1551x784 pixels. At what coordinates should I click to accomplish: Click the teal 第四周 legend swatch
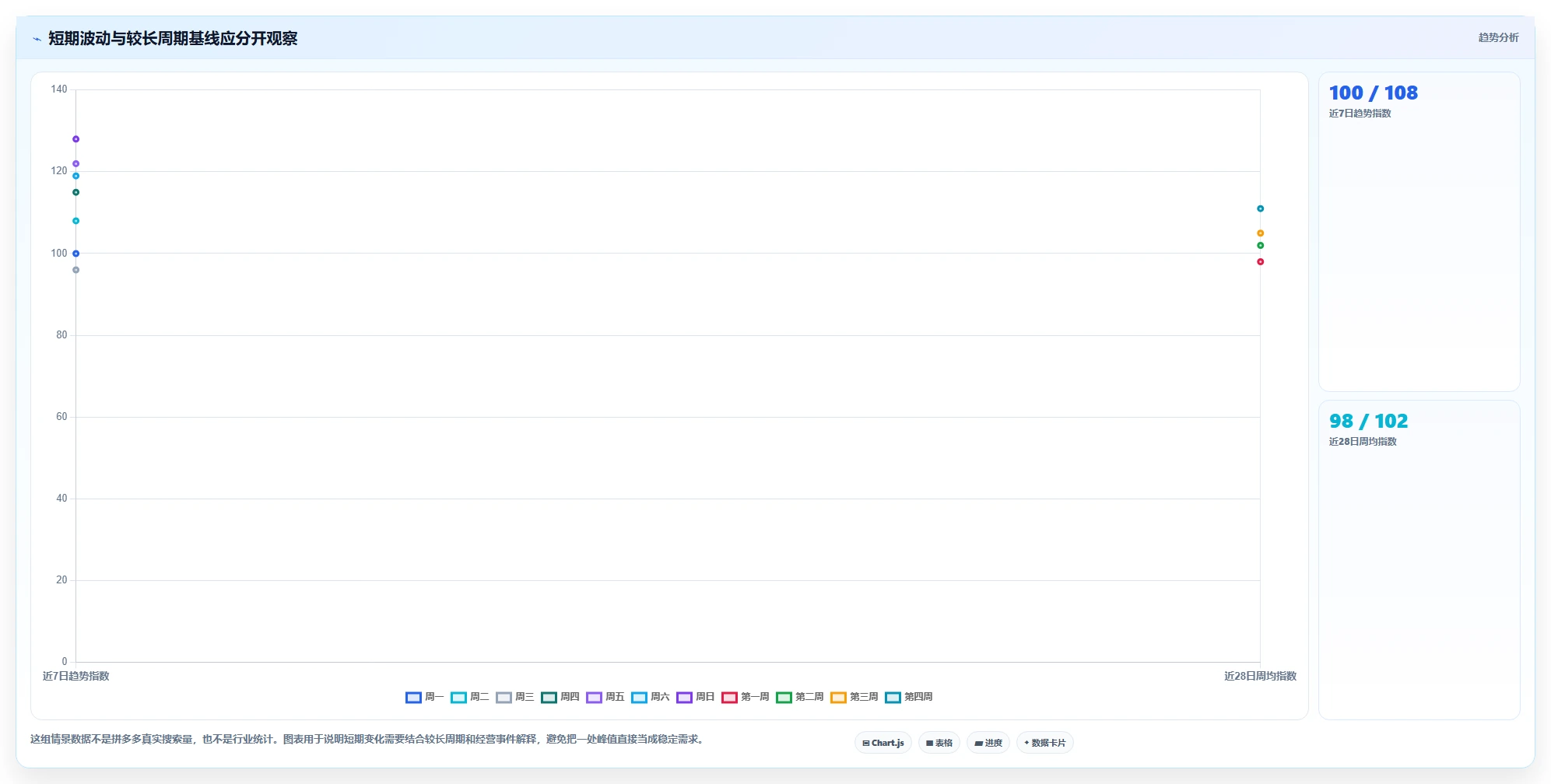tap(893, 697)
